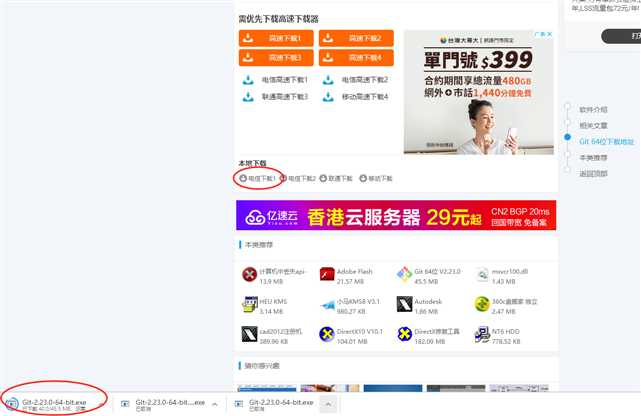The width and height of the screenshot is (641, 416).
Task: Close the phone plan advertisement via X icon
Action: pos(550,34)
